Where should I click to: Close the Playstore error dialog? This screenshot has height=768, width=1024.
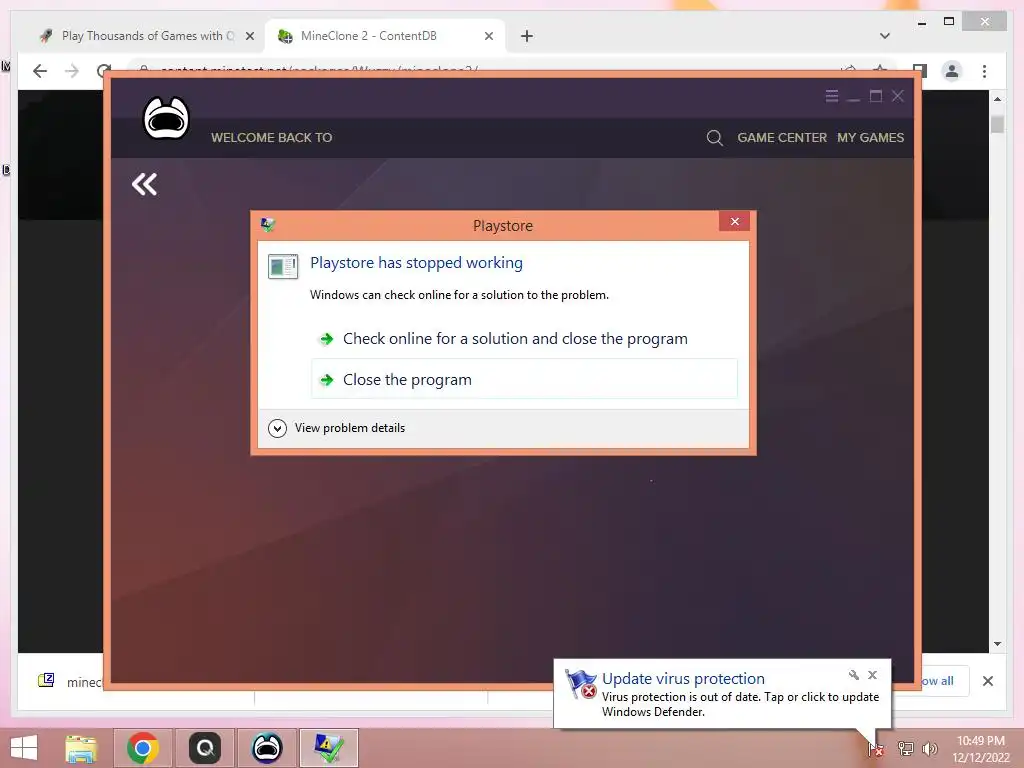tap(734, 221)
